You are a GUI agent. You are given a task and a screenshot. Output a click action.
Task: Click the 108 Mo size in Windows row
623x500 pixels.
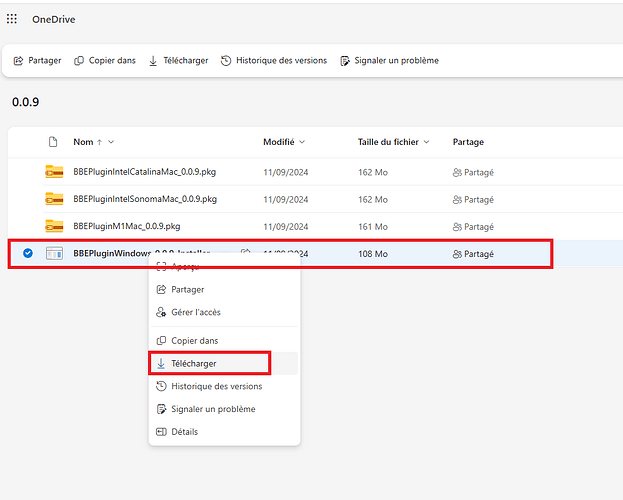click(373, 254)
